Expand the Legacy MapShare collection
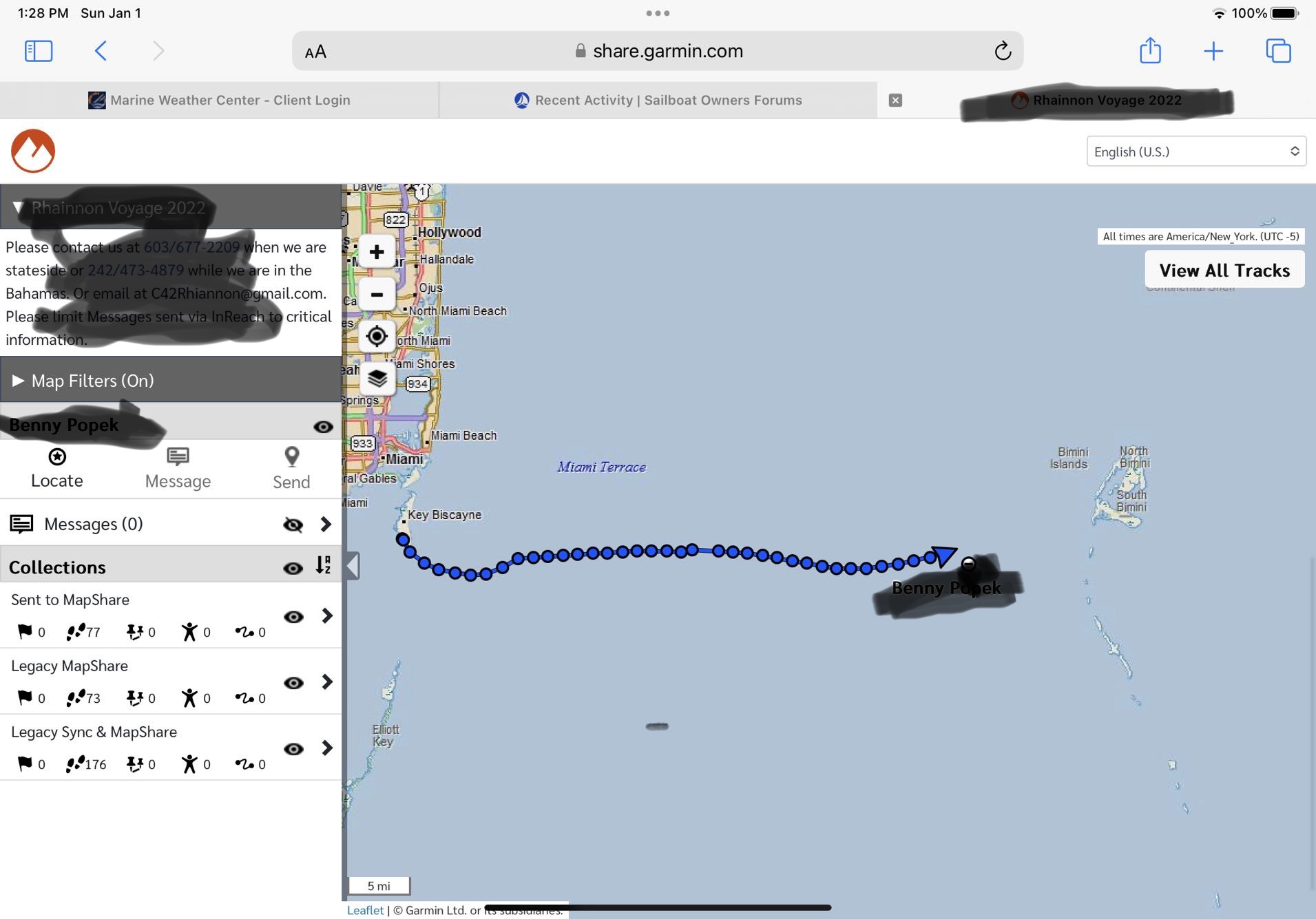The height and width of the screenshot is (919, 1316). tap(327, 682)
